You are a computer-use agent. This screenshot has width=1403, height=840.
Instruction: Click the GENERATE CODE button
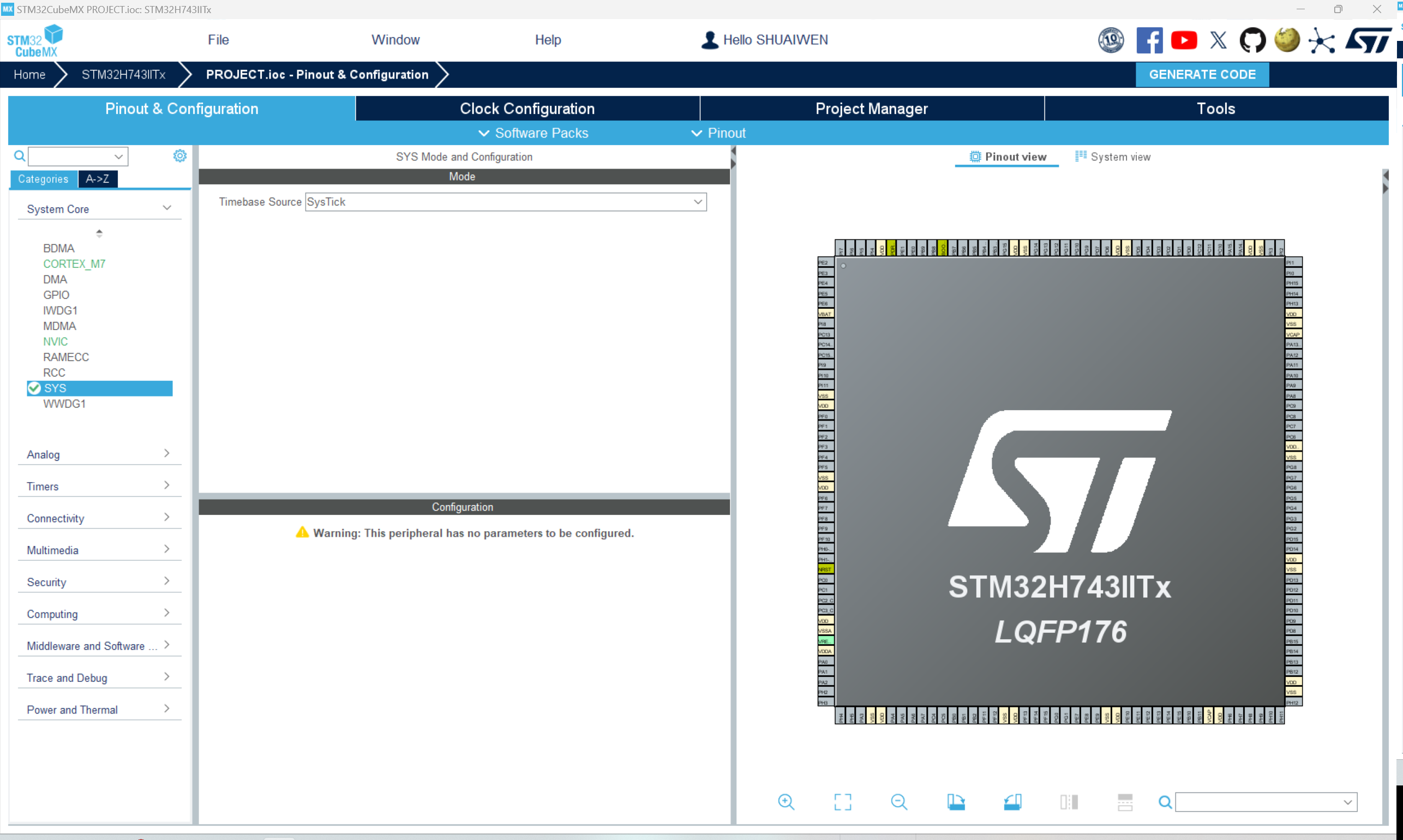point(1202,74)
